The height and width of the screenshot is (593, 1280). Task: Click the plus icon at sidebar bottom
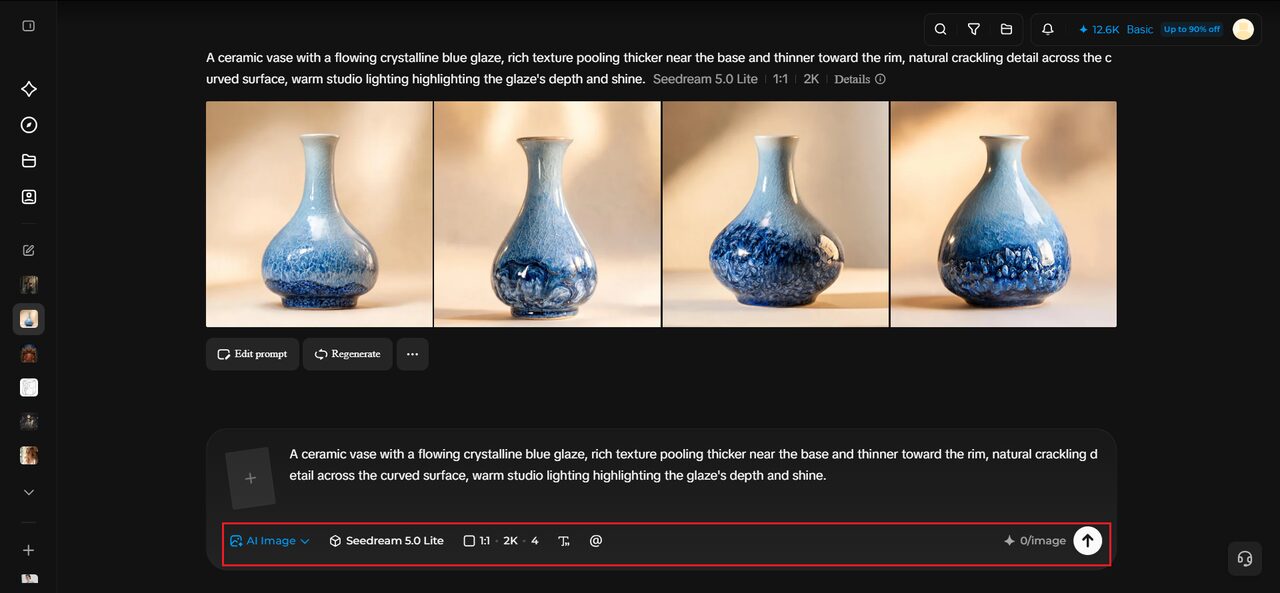coord(29,550)
